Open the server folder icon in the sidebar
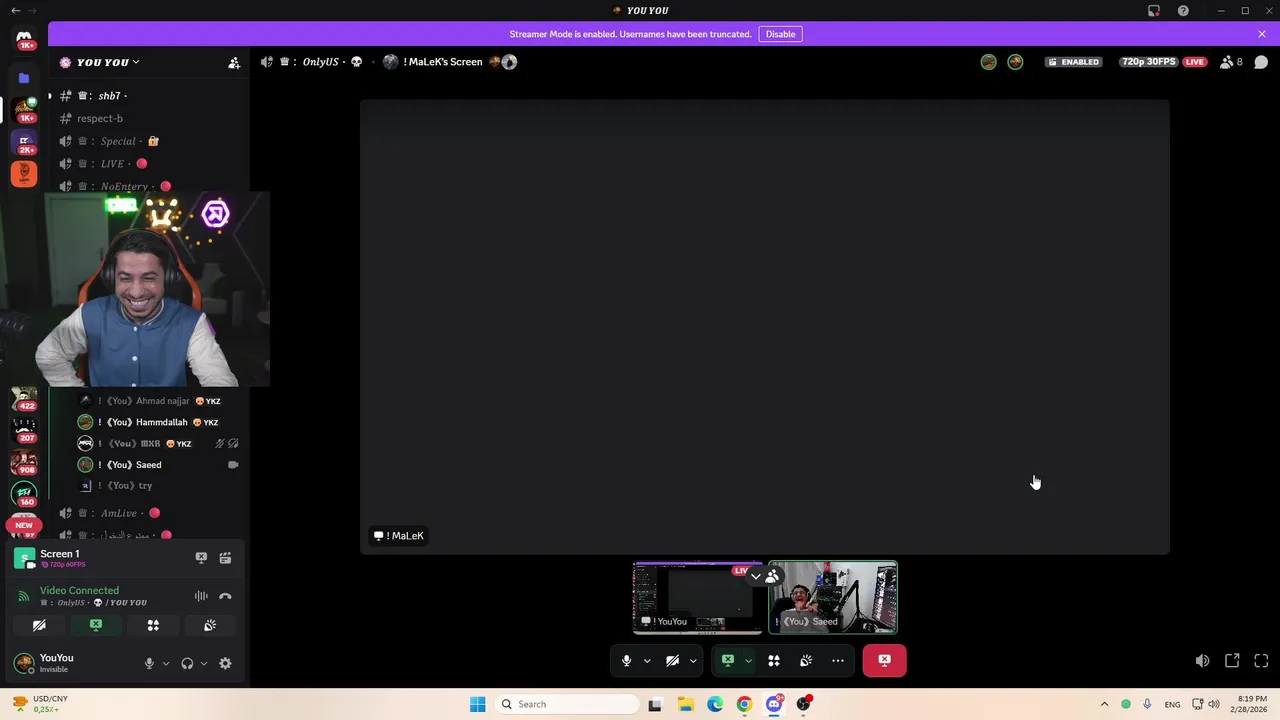The height and width of the screenshot is (720, 1280). click(x=24, y=78)
